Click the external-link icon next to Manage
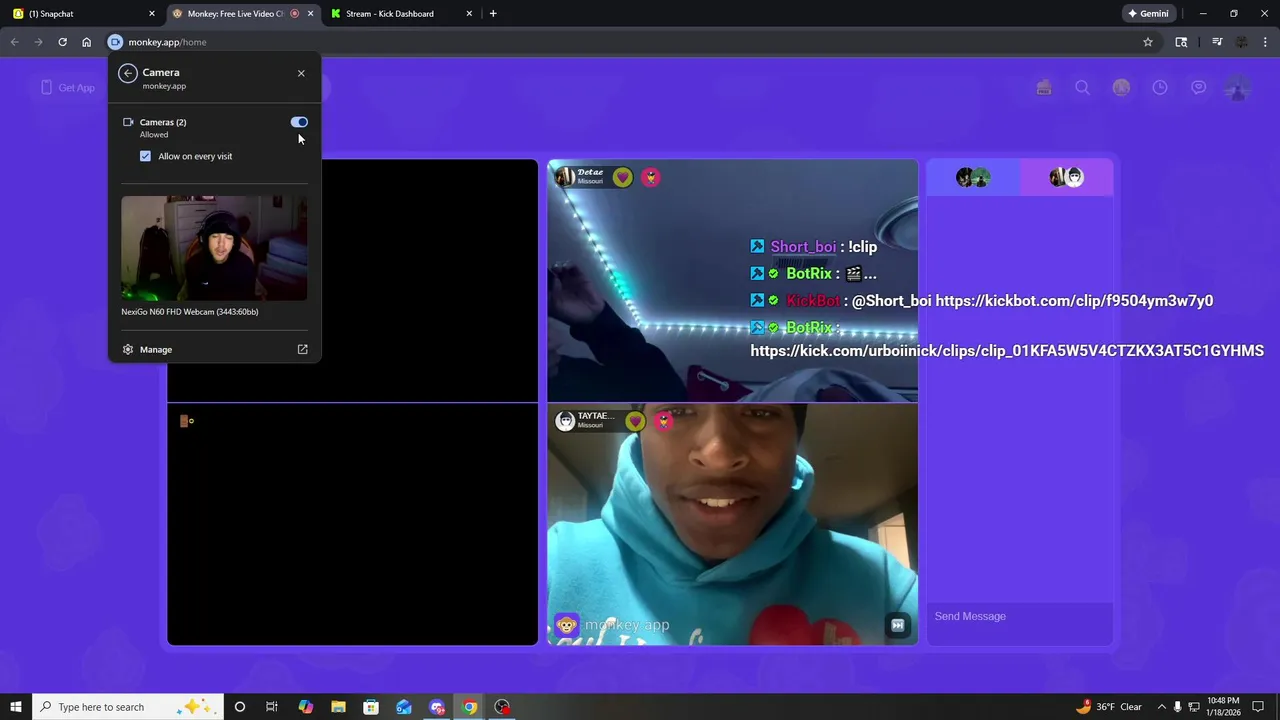This screenshot has height=720, width=1280. [x=302, y=349]
